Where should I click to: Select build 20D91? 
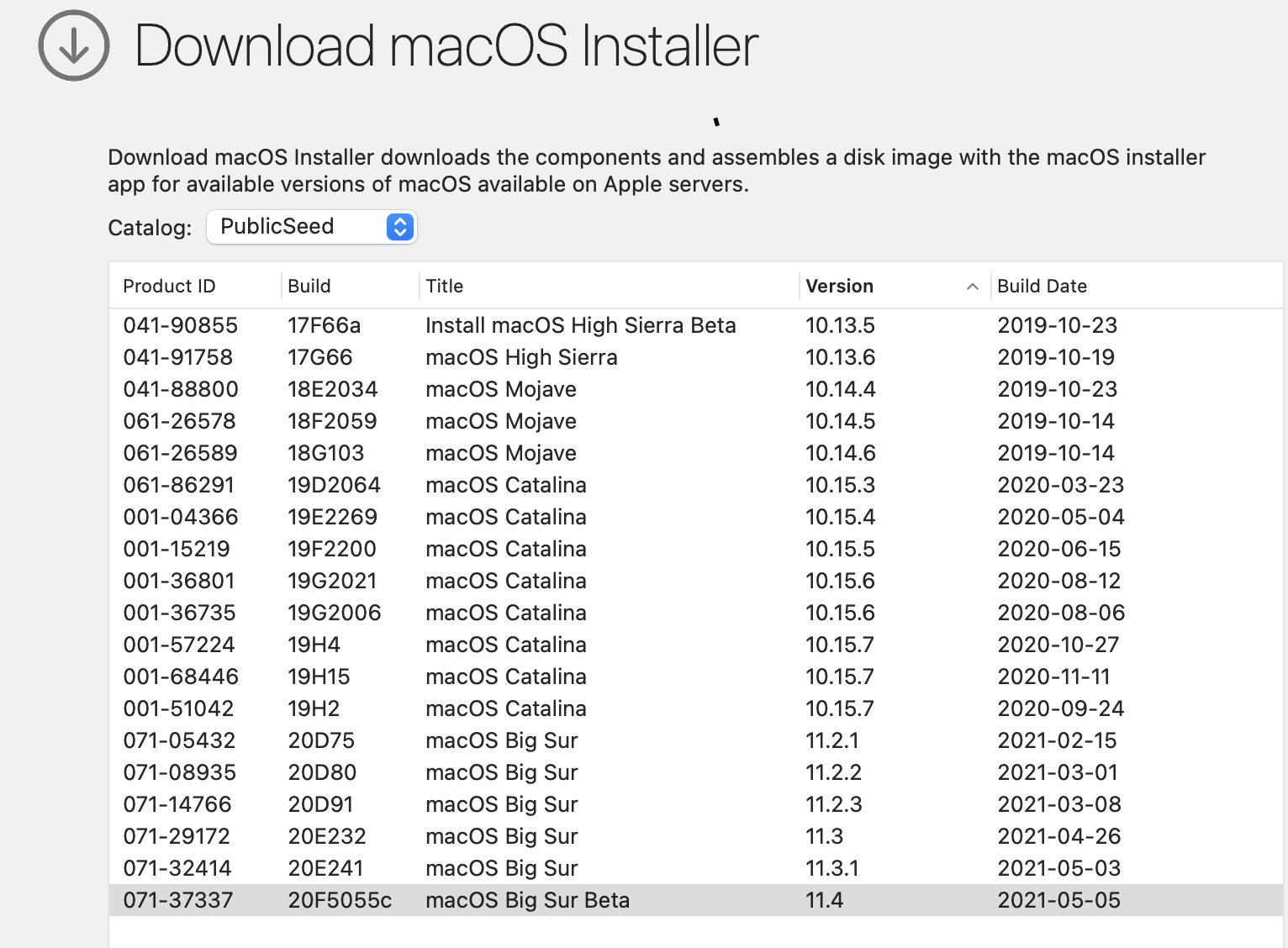[x=320, y=804]
